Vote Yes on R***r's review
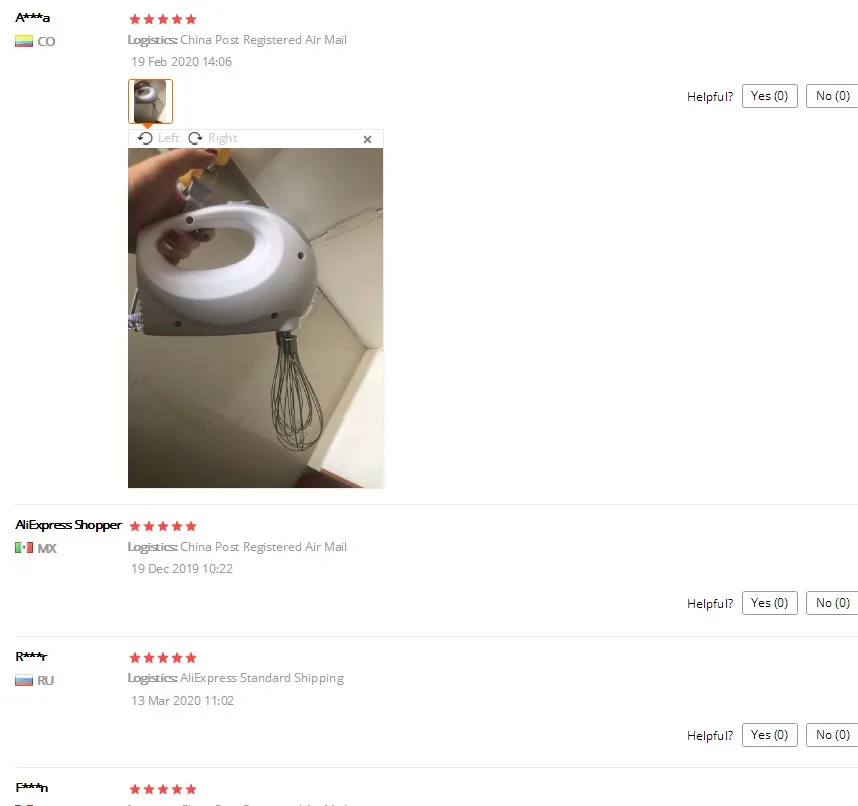Image resolution: width=858 pixels, height=806 pixels. (769, 735)
